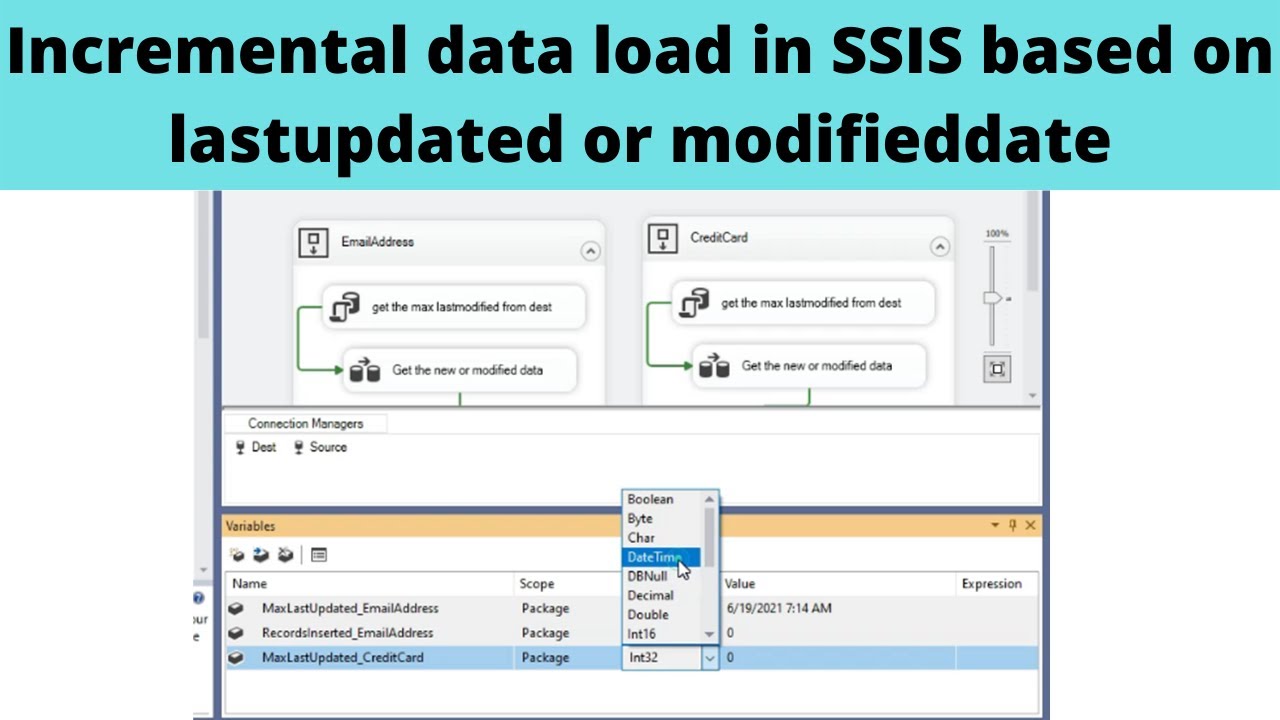Click the RecordsInserted_EmailAddress variable icon
This screenshot has height=720, width=1280.
pyautogui.click(x=236, y=633)
